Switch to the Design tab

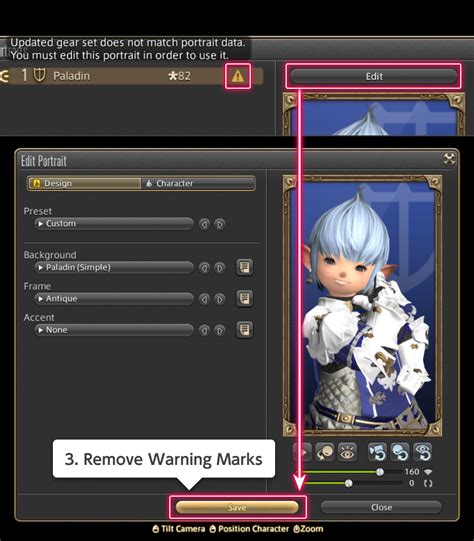tap(84, 183)
